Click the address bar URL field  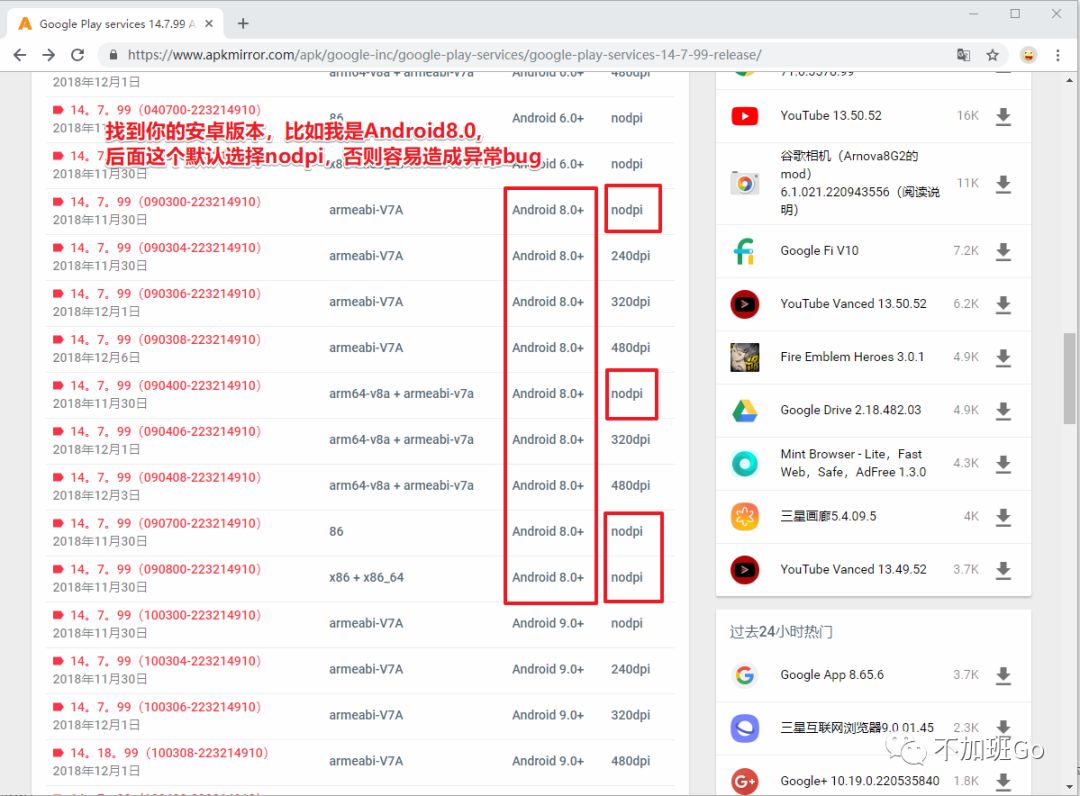(x=444, y=55)
